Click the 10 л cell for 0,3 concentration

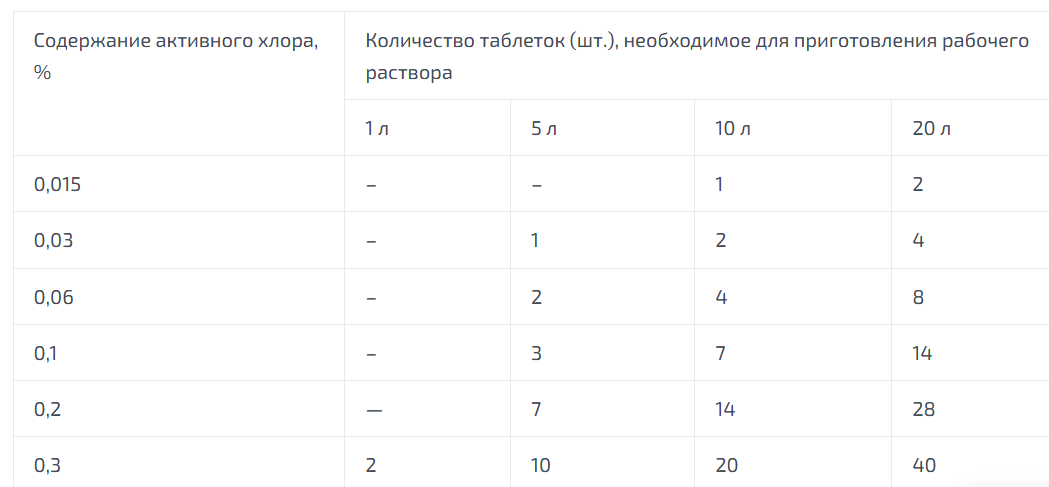tap(727, 465)
